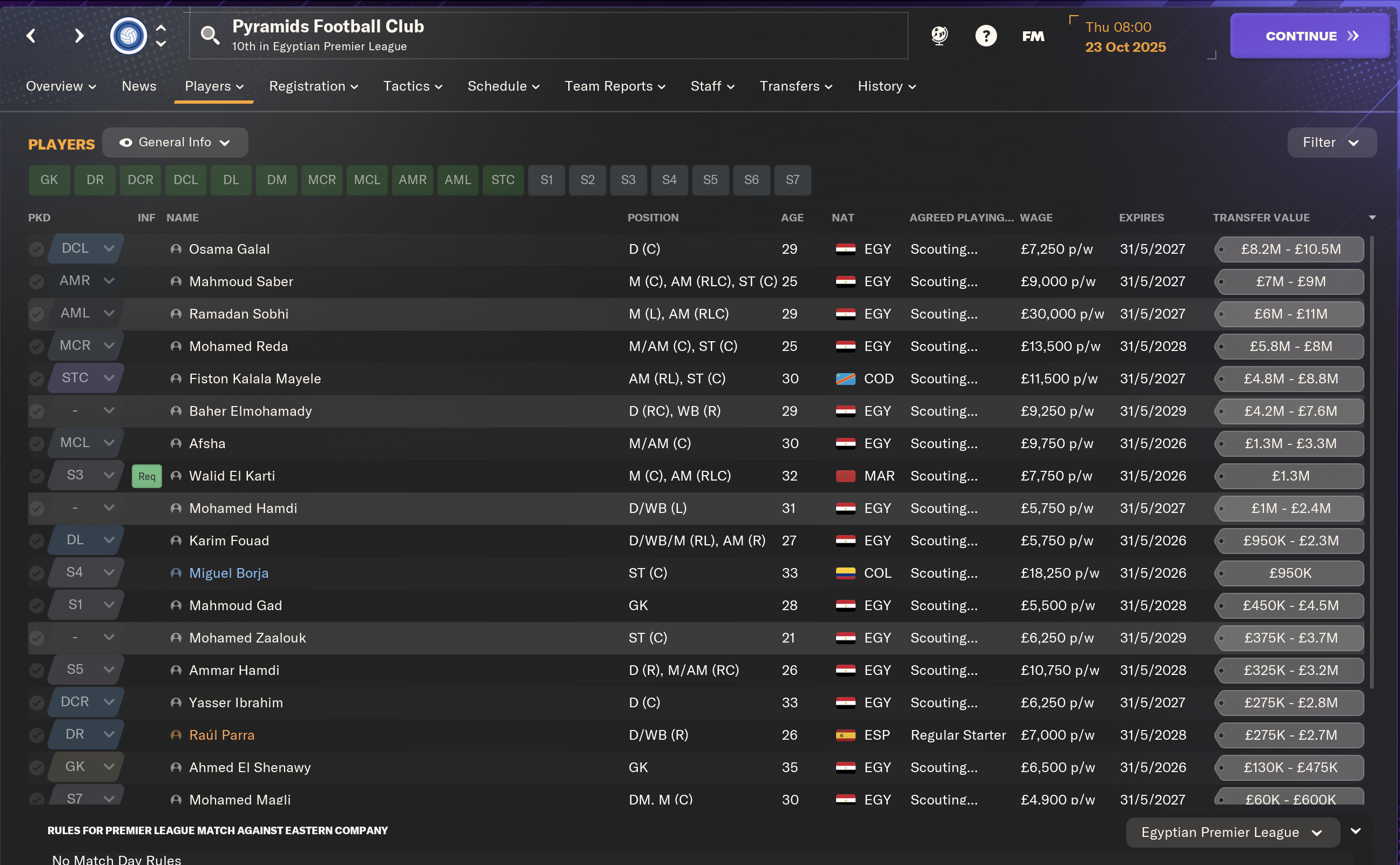This screenshot has width=1400, height=865.
Task: Click the FM logo menu icon
Action: [x=1033, y=36]
